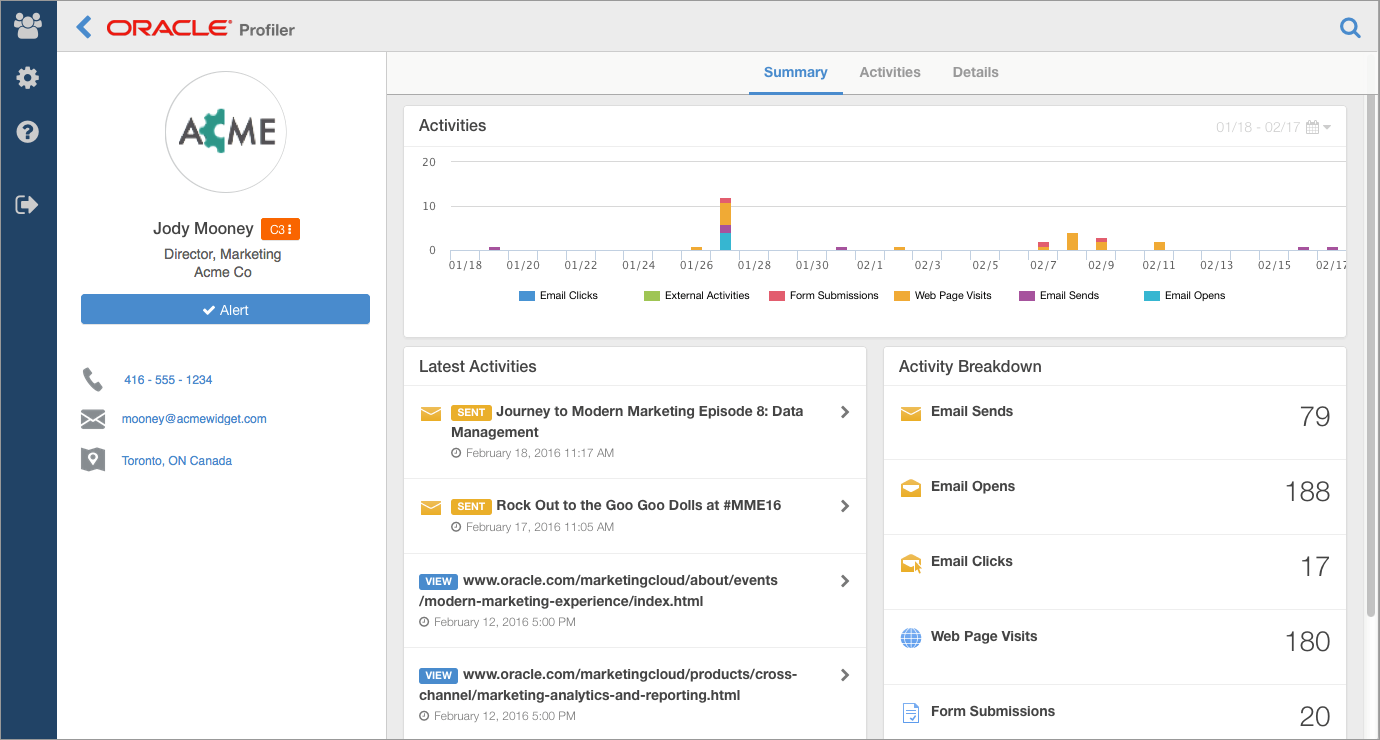Expand the Goo Goo Dolls email activity chevron
Screen dimensions: 1380x740
pyautogui.click(x=845, y=506)
